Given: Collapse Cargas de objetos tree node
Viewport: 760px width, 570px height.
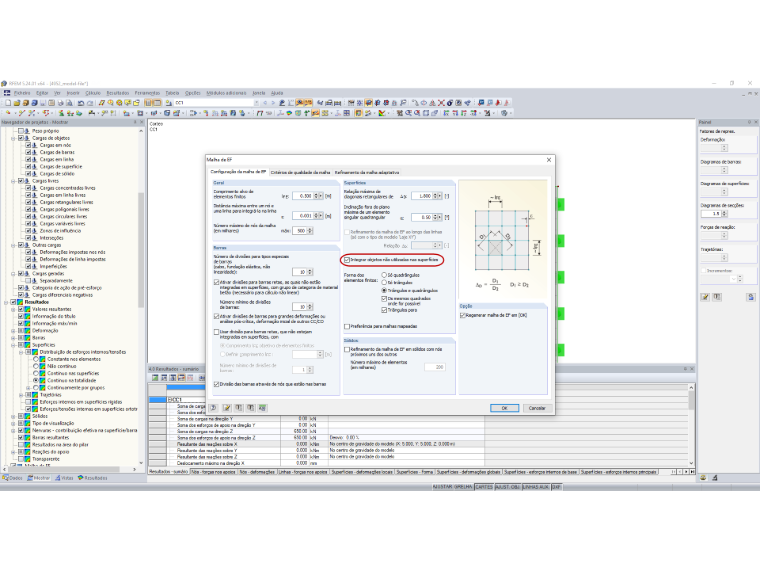Looking at the screenshot, I should pyautogui.click(x=13, y=138).
